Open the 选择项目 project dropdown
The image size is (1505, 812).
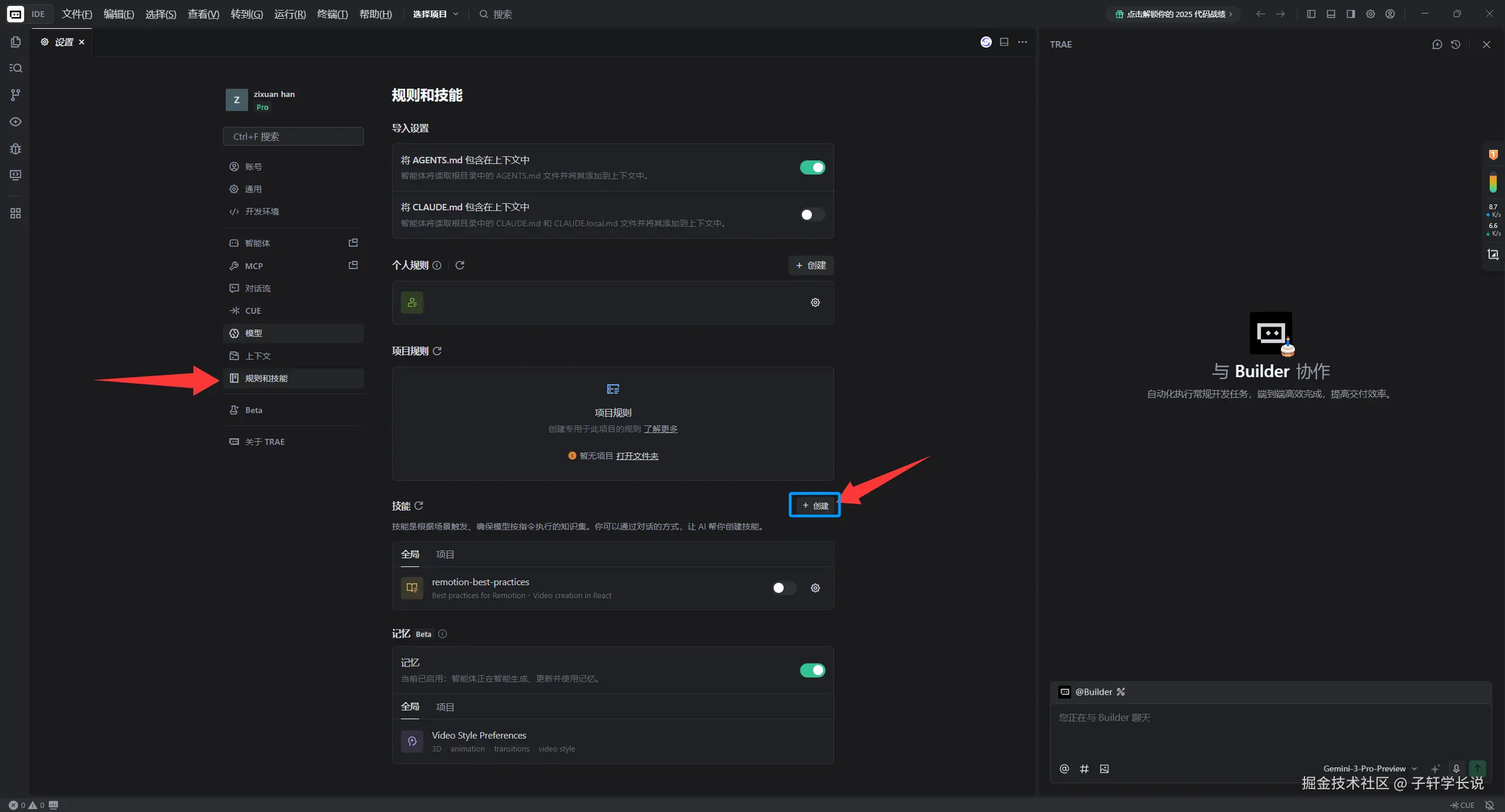pyautogui.click(x=435, y=14)
